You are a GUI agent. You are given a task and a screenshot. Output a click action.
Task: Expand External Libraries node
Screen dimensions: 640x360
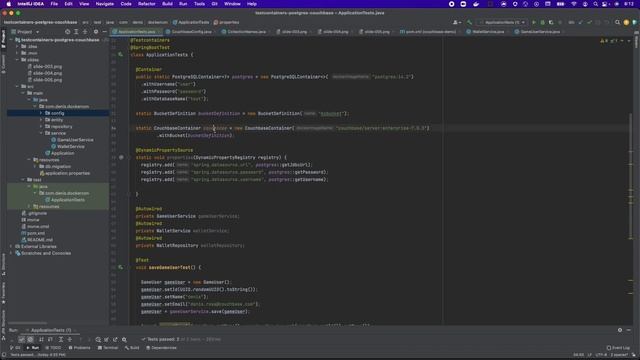click(x=11, y=247)
